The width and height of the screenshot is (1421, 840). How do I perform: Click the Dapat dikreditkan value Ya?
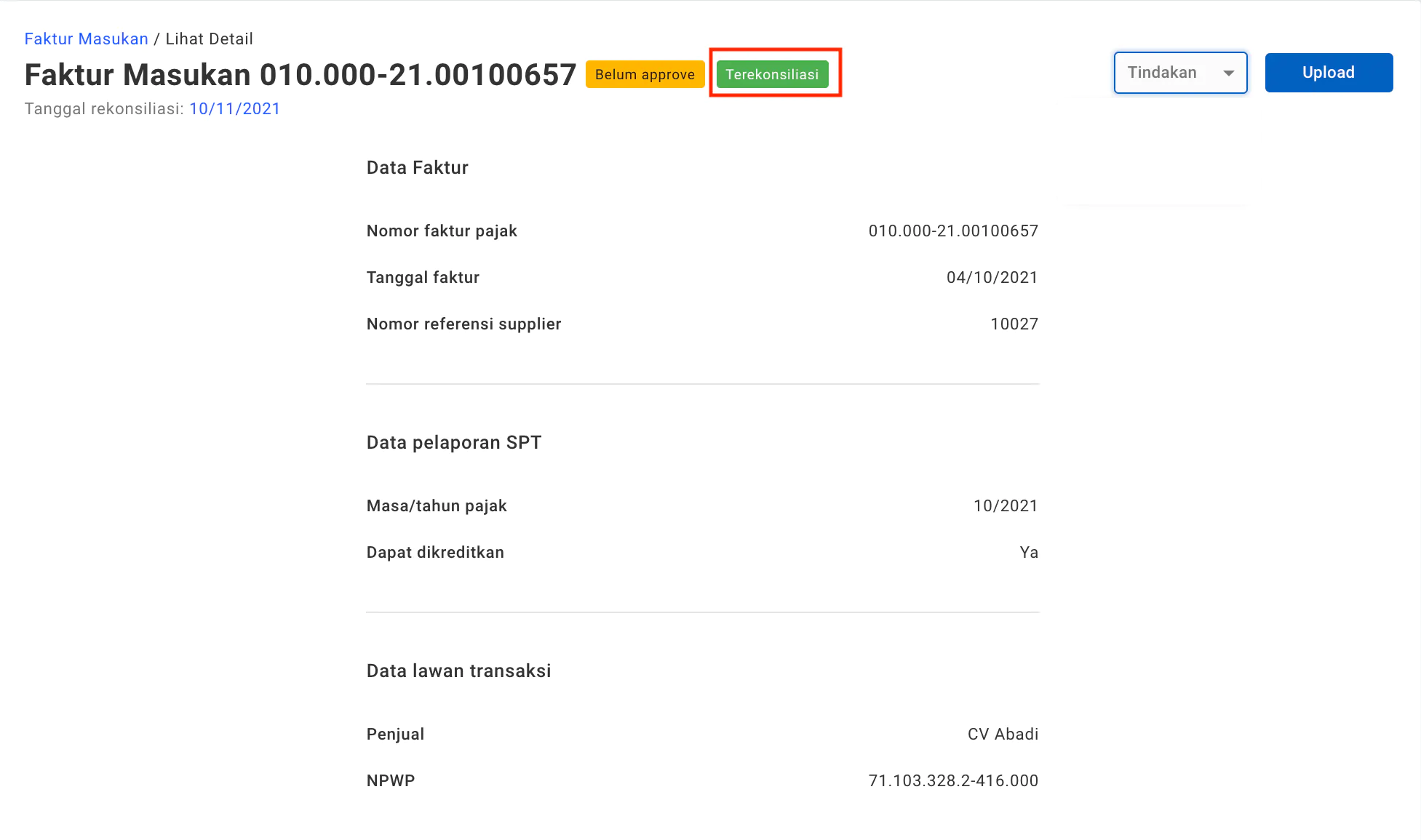click(x=1029, y=552)
